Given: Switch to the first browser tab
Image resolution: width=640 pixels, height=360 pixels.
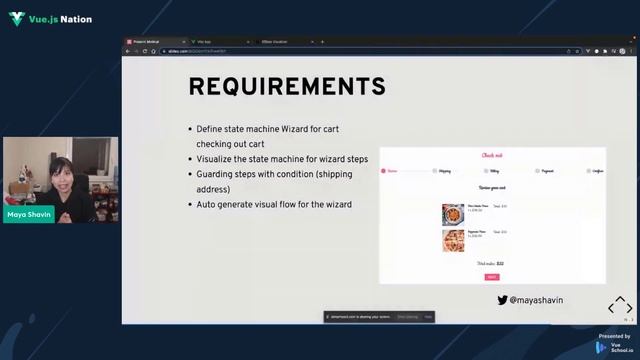Looking at the screenshot, I should [x=155, y=42].
